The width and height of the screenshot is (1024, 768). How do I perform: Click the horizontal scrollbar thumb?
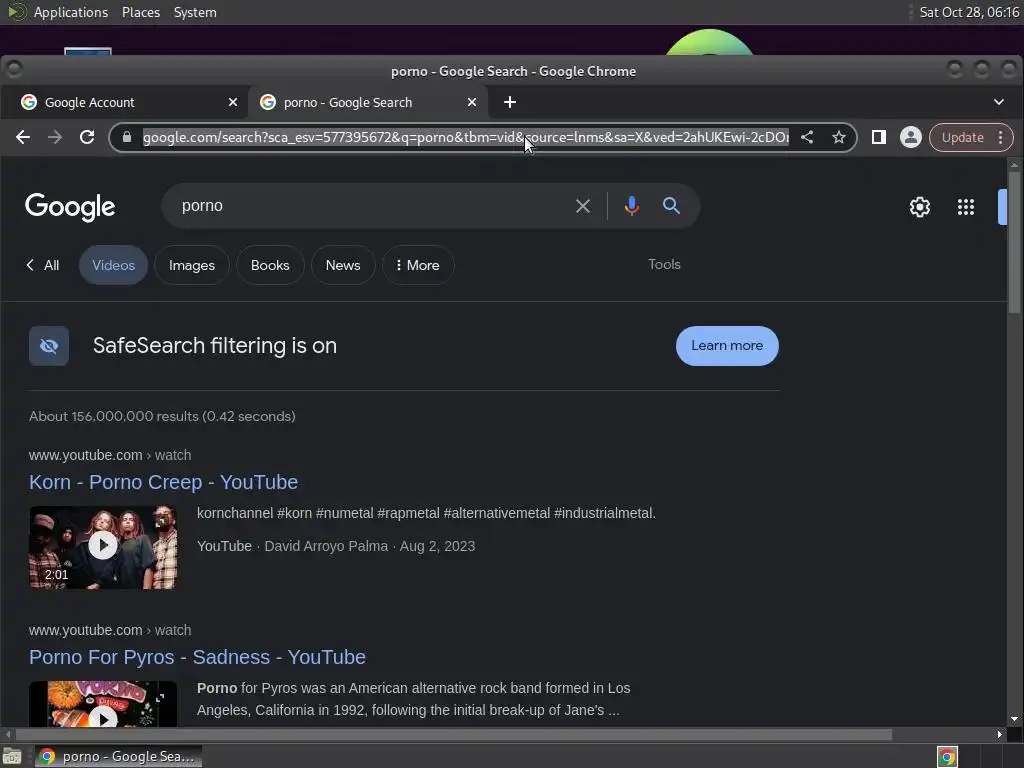pyautogui.click(x=454, y=735)
